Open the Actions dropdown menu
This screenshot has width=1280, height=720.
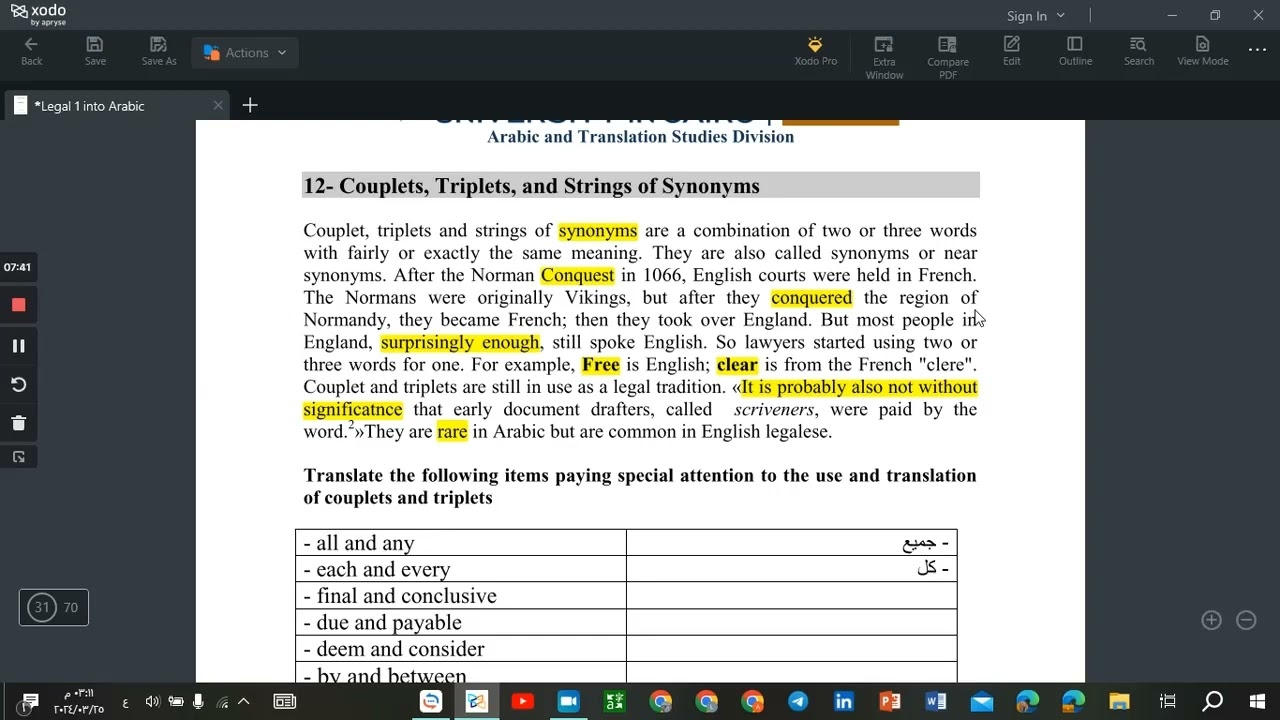[x=245, y=53]
